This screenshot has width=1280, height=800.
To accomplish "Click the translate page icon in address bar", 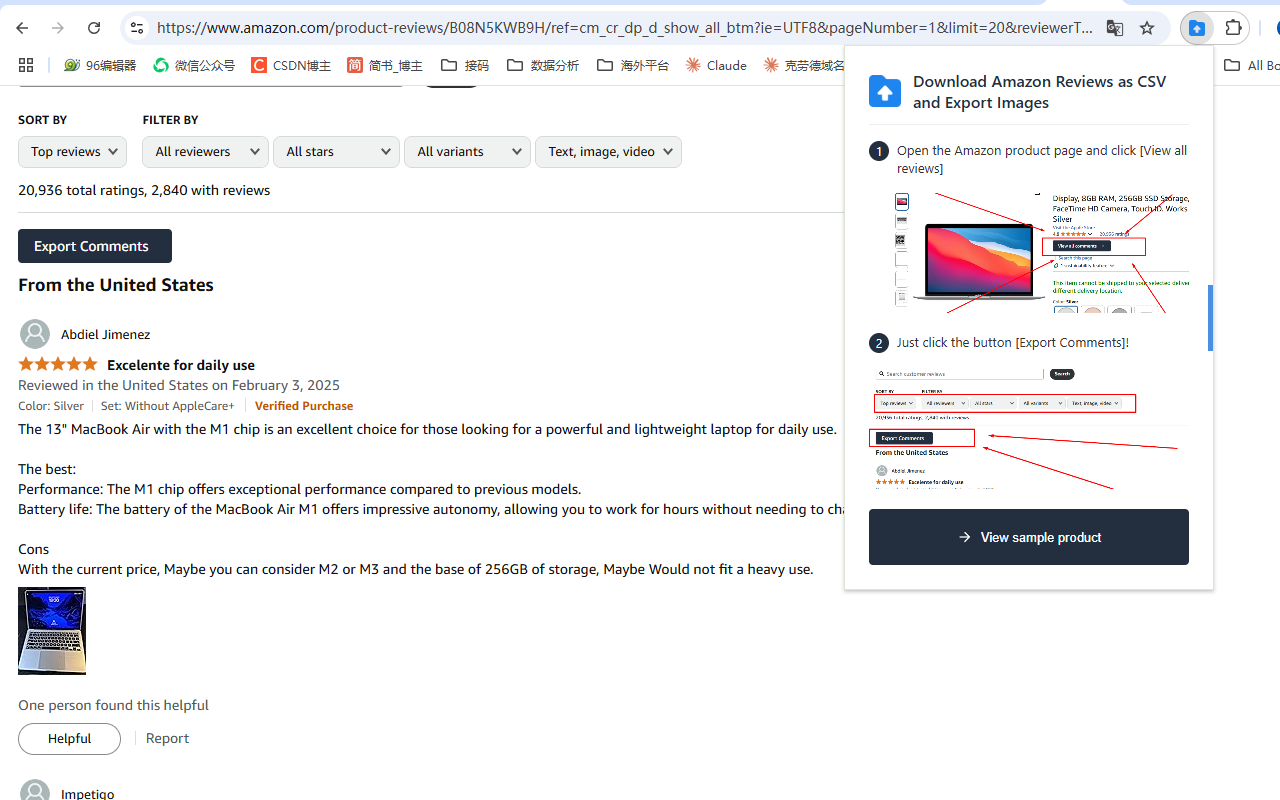I will (x=1115, y=28).
